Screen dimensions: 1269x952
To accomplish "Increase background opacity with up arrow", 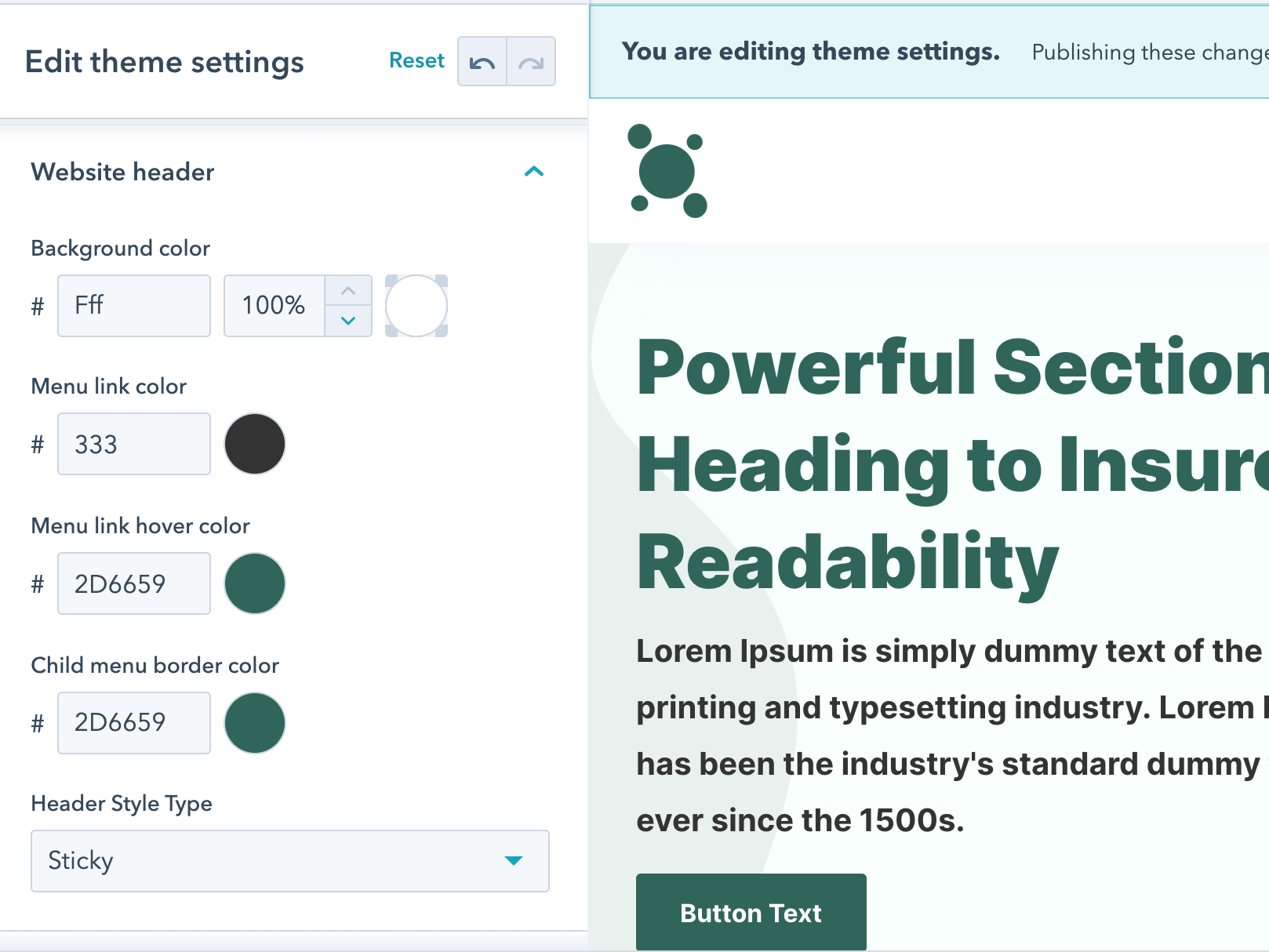I will tap(348, 291).
